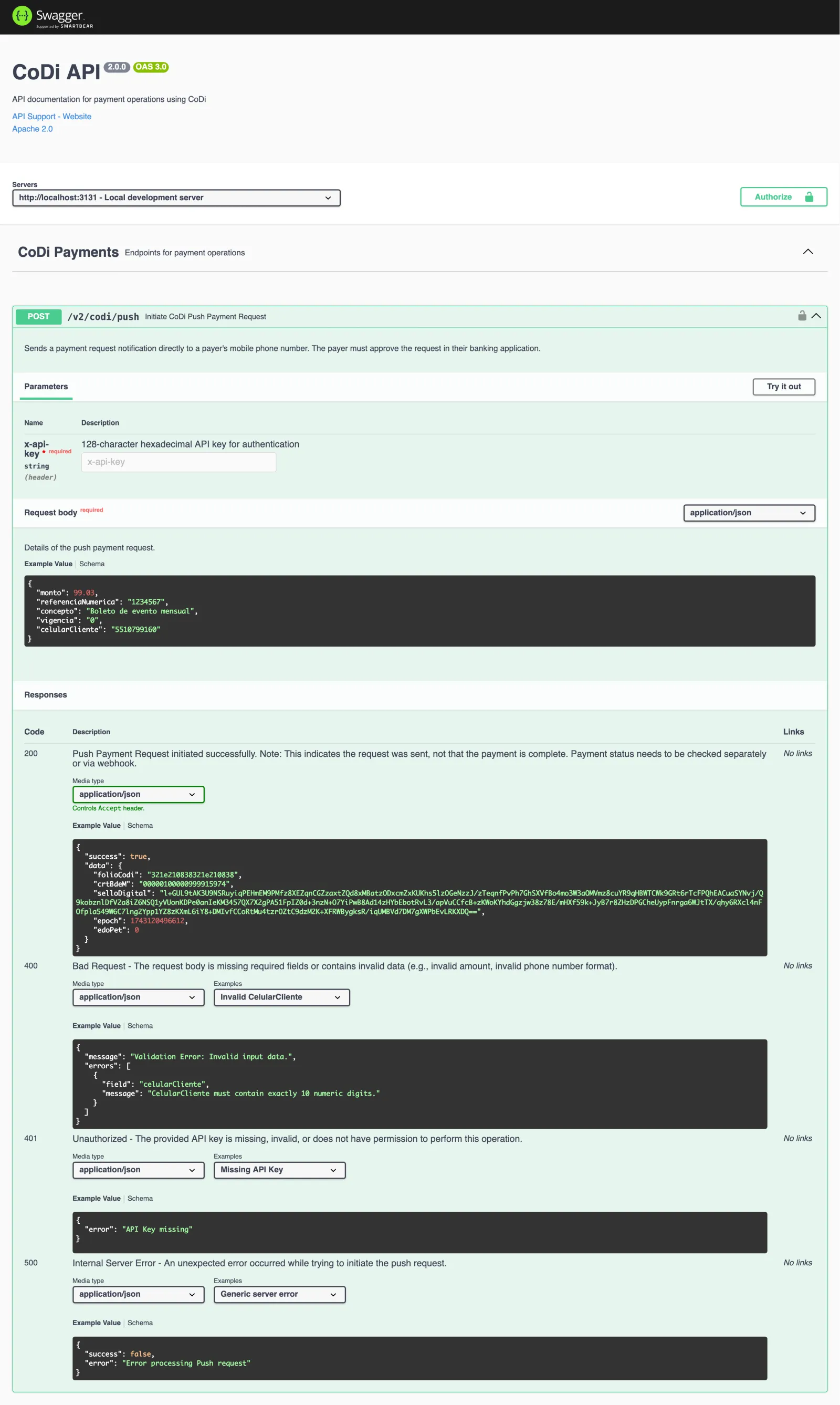Collapse the POST /v2/codi/push operation chevron
The width and height of the screenshot is (840, 1405).
pyautogui.click(x=816, y=316)
